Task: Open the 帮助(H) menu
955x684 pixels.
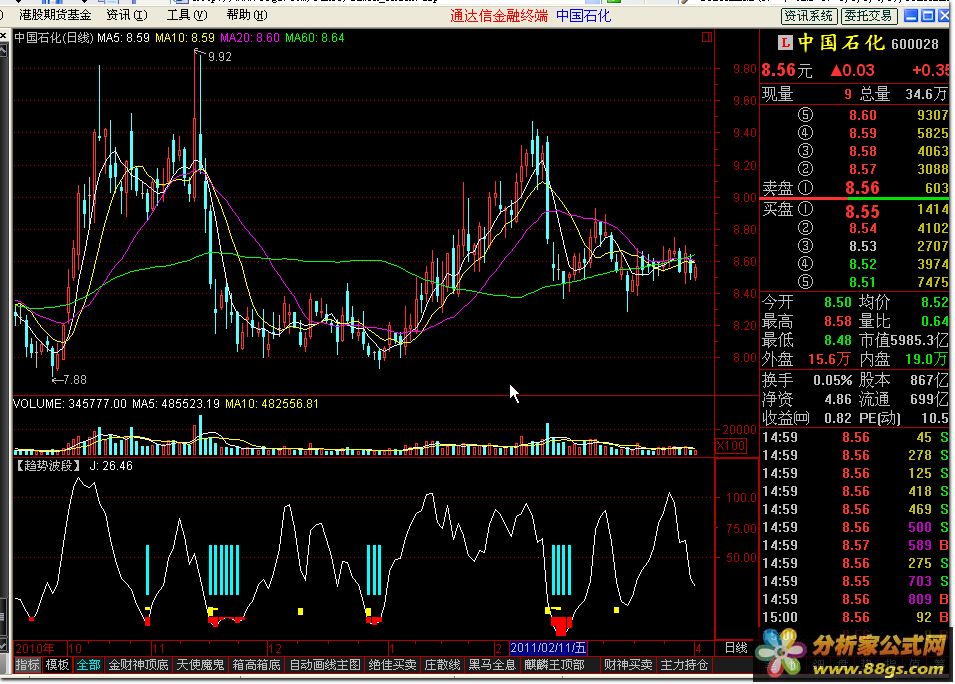Action: 247,15
